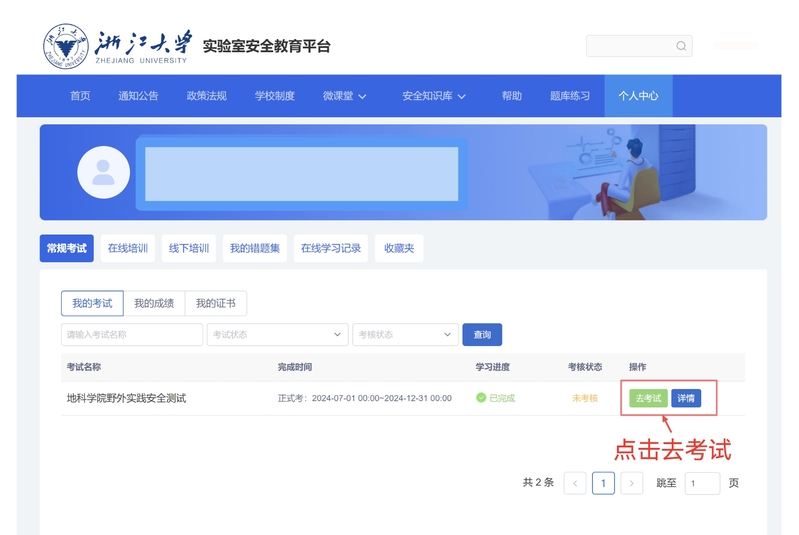This screenshot has height=535, width=799.
Task: Click the 查询 search button
Action: click(x=482, y=335)
